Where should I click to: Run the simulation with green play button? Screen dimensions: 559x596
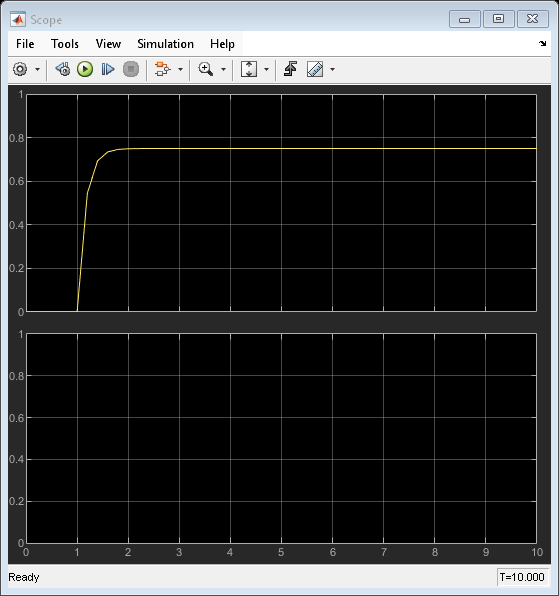click(x=85, y=69)
